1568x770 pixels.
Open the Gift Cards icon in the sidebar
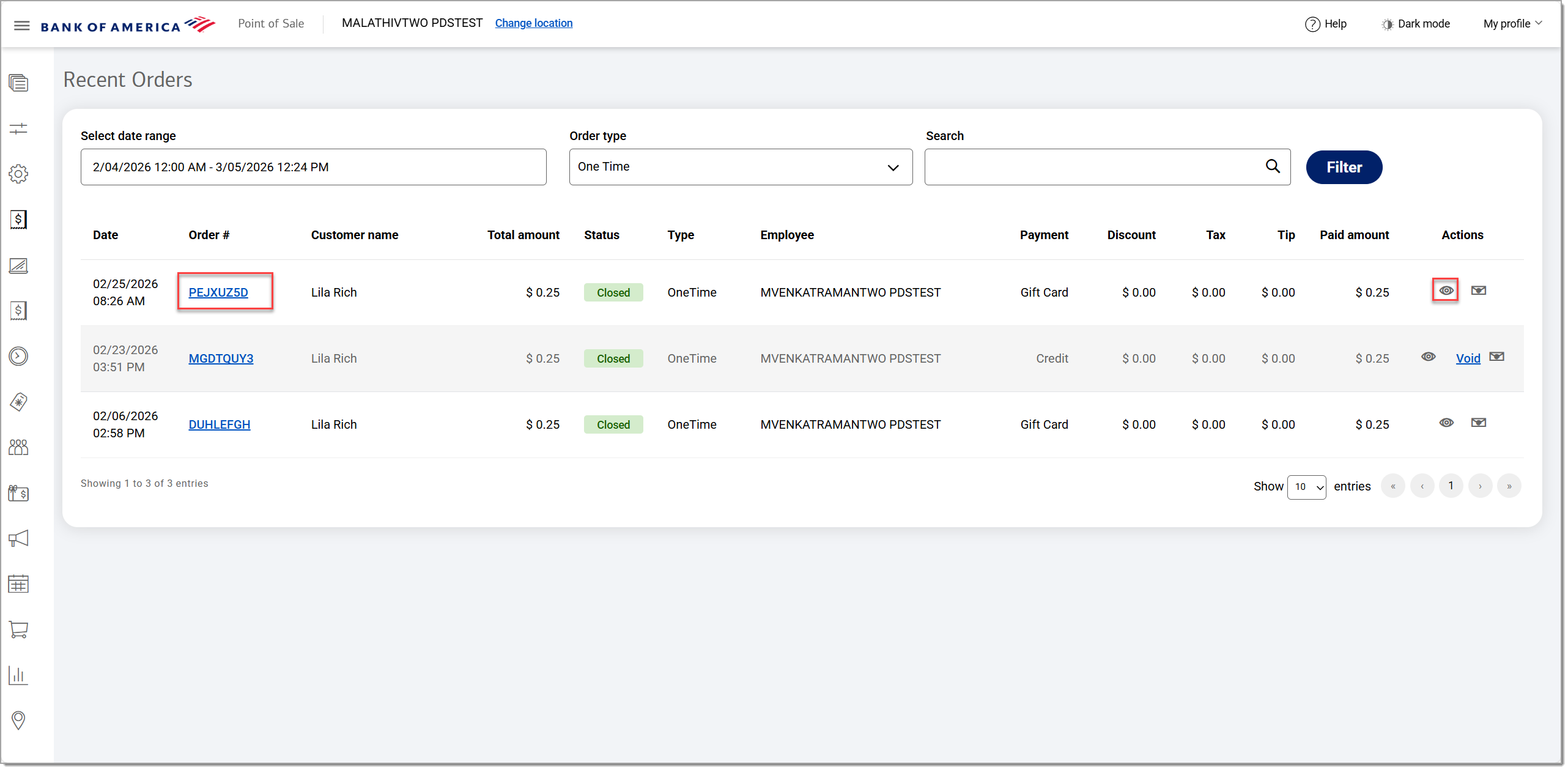point(18,493)
